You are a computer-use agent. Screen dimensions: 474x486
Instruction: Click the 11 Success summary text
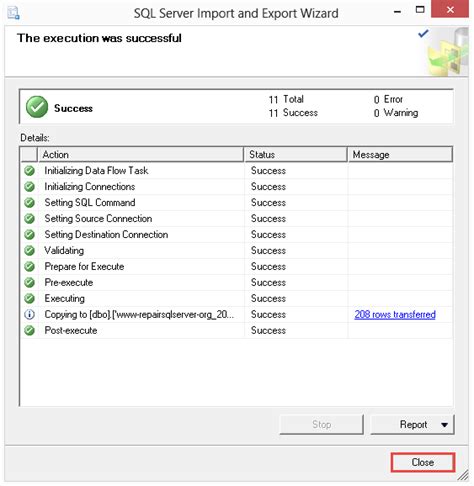pos(293,113)
